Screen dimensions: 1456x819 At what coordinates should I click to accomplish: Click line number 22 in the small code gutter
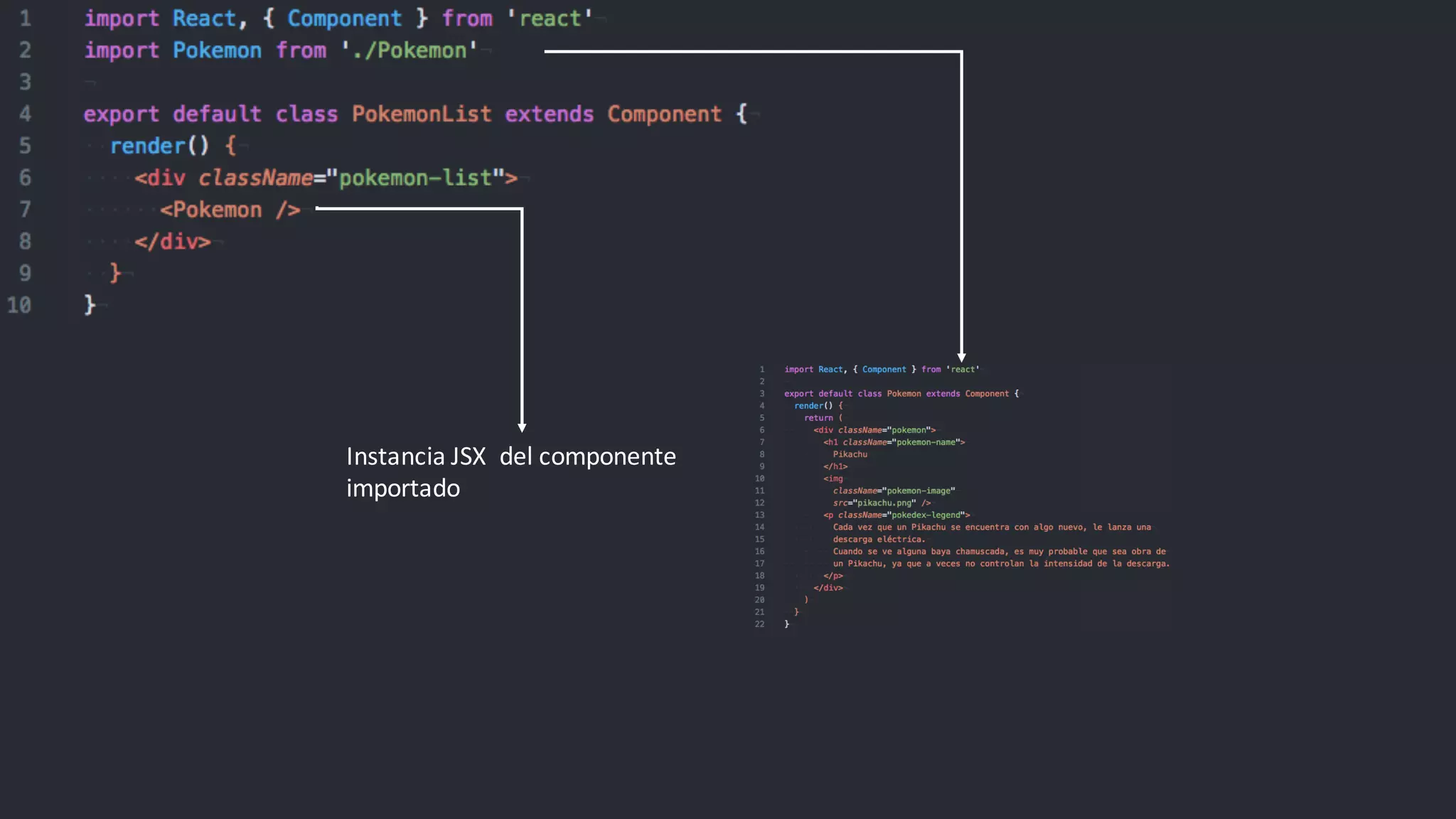[x=760, y=624]
